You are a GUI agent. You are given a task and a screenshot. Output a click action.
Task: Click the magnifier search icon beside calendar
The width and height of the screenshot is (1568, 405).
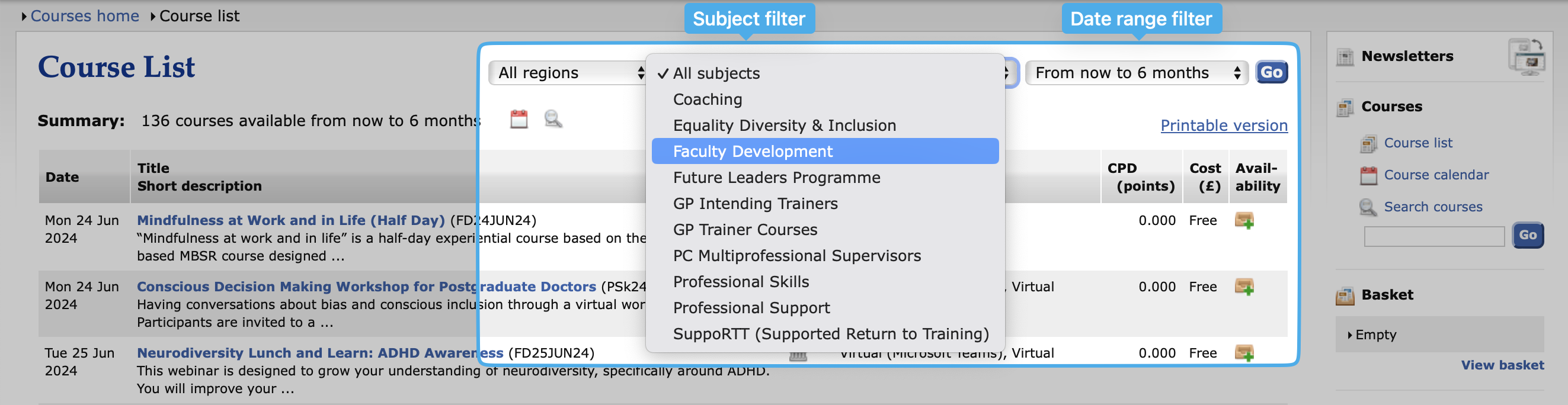coord(553,119)
